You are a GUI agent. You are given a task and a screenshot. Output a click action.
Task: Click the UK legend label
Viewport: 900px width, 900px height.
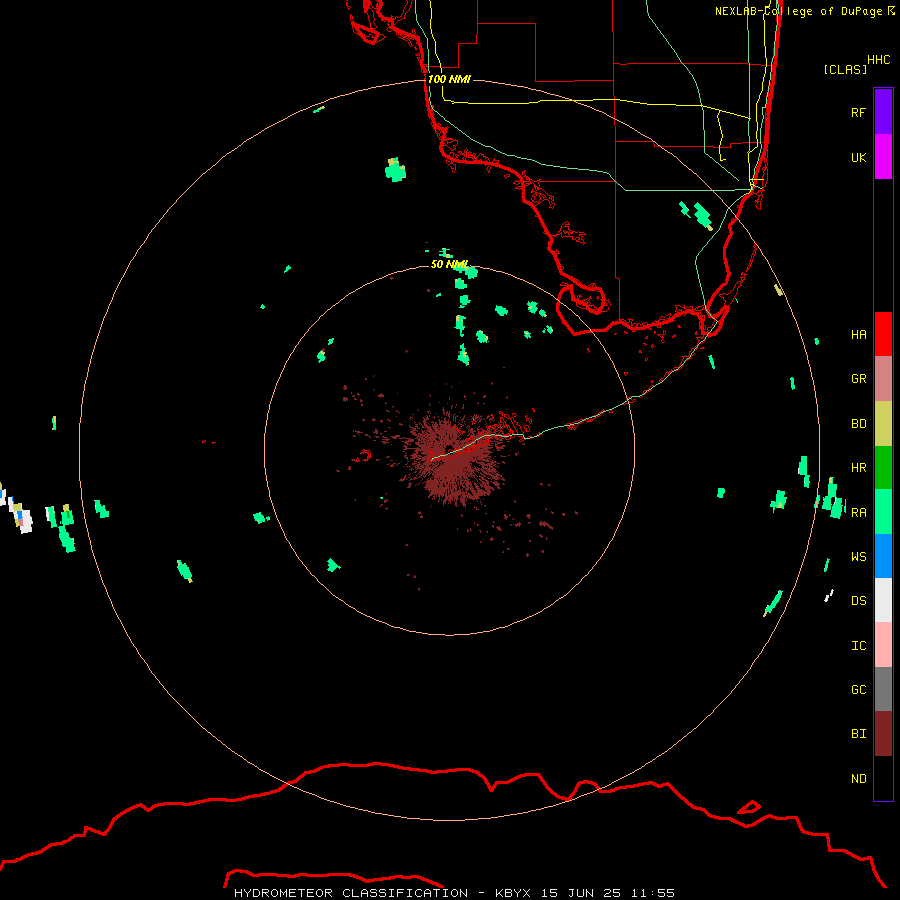click(858, 158)
